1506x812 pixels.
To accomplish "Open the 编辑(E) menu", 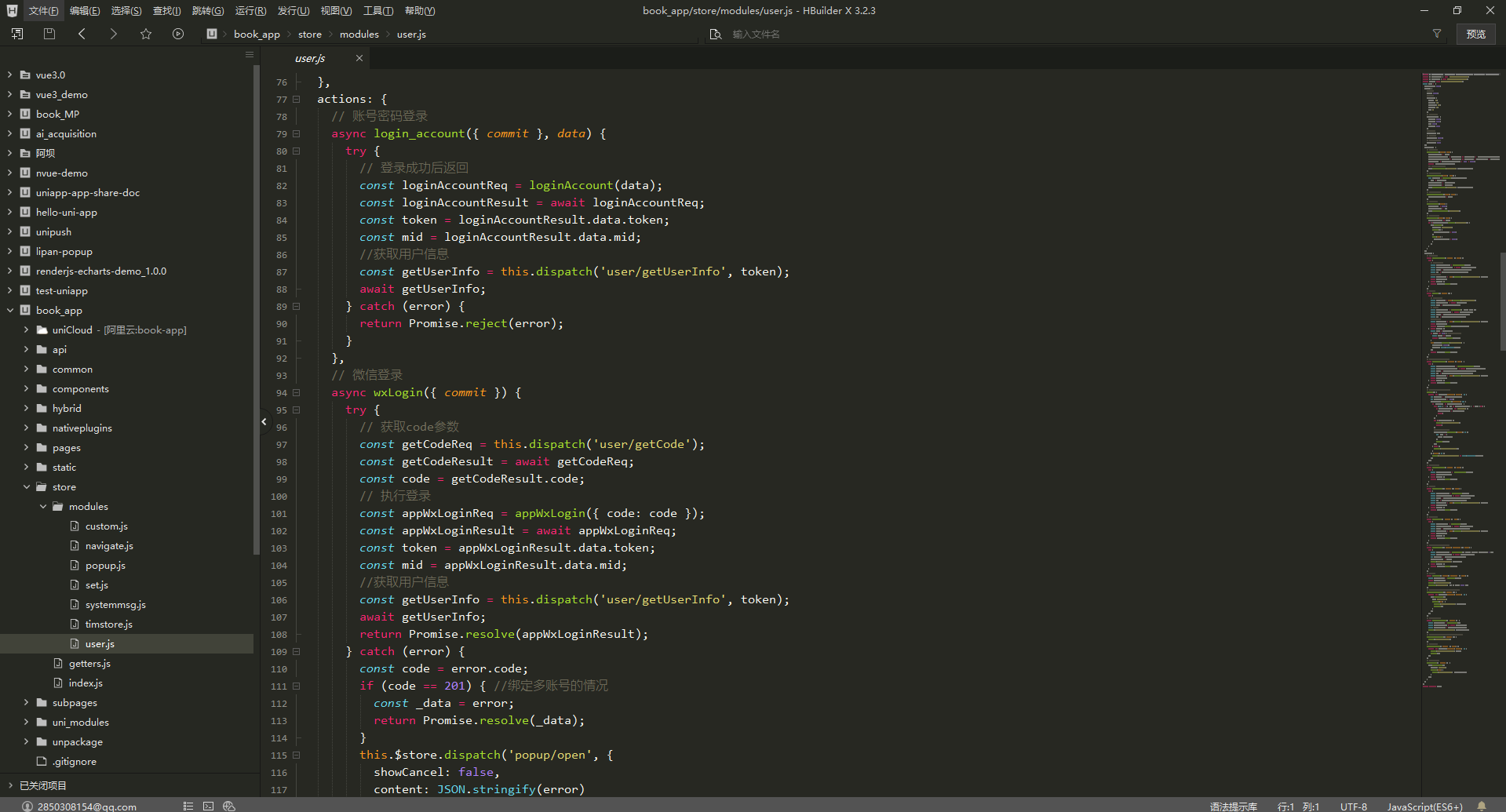I will (x=85, y=11).
